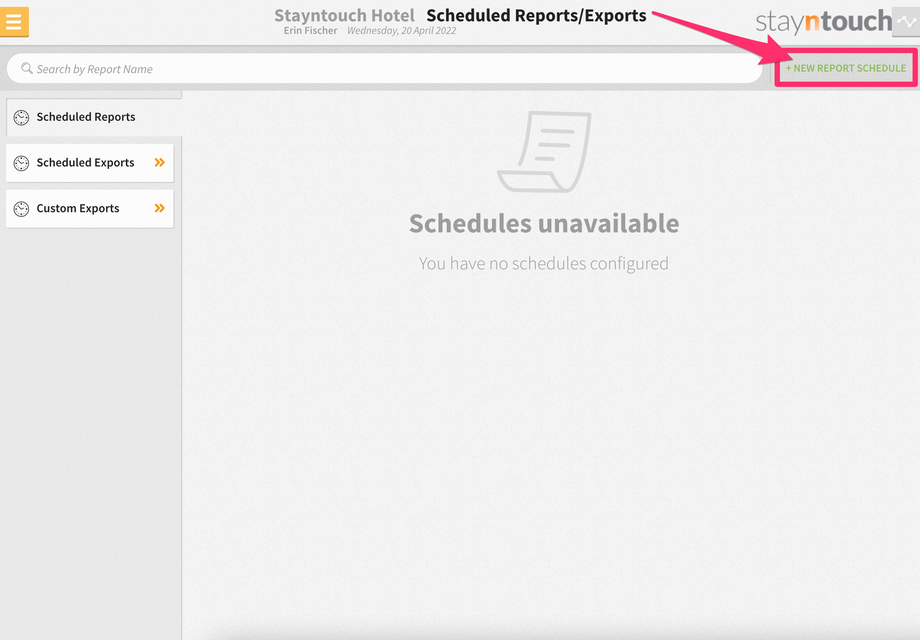Click the date Wednesday, 20 April 2022
The image size is (920, 640).
click(401, 31)
